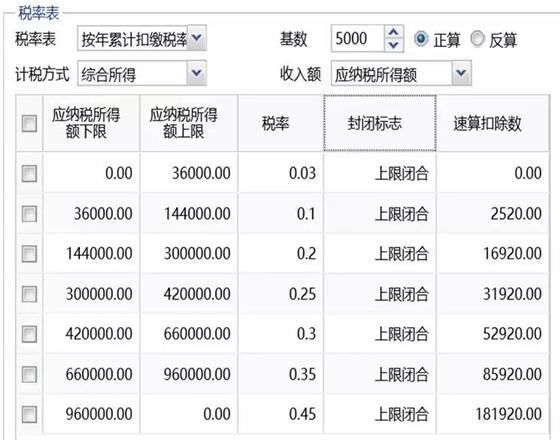560x440 pixels.
Task: Tick the checkbox for the 0.25 rate row
Action: tap(29, 294)
